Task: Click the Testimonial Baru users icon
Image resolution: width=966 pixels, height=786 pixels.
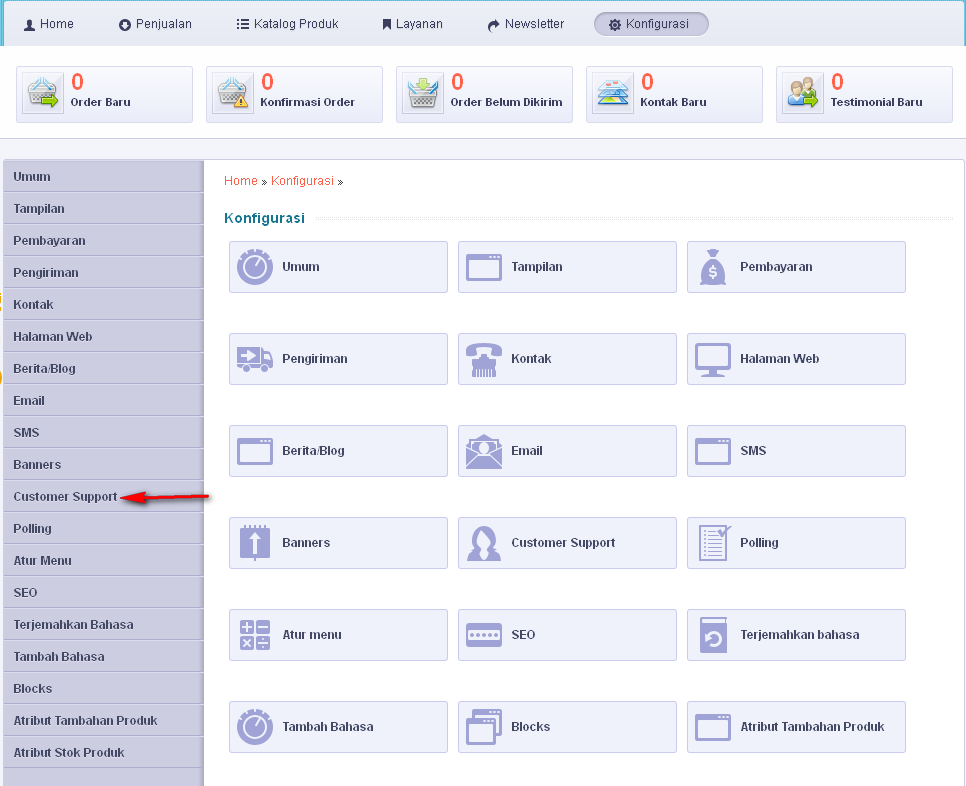Action: [803, 93]
